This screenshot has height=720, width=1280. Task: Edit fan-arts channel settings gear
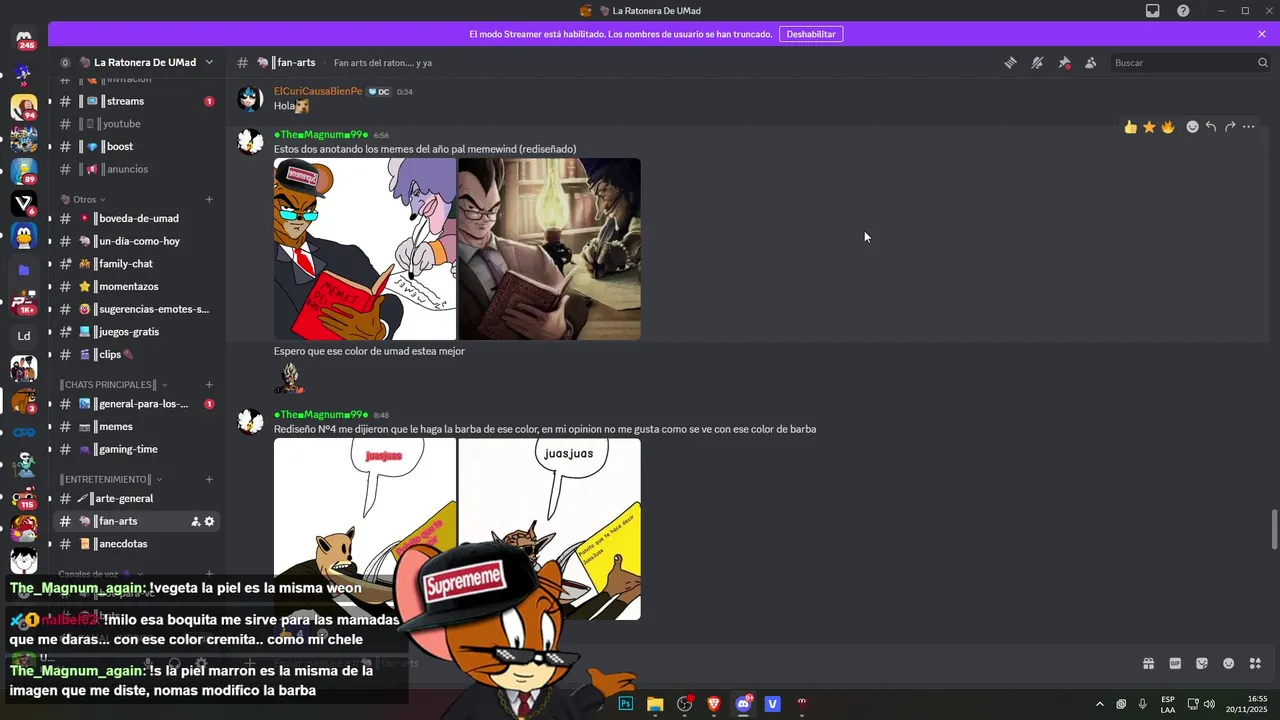point(209,521)
